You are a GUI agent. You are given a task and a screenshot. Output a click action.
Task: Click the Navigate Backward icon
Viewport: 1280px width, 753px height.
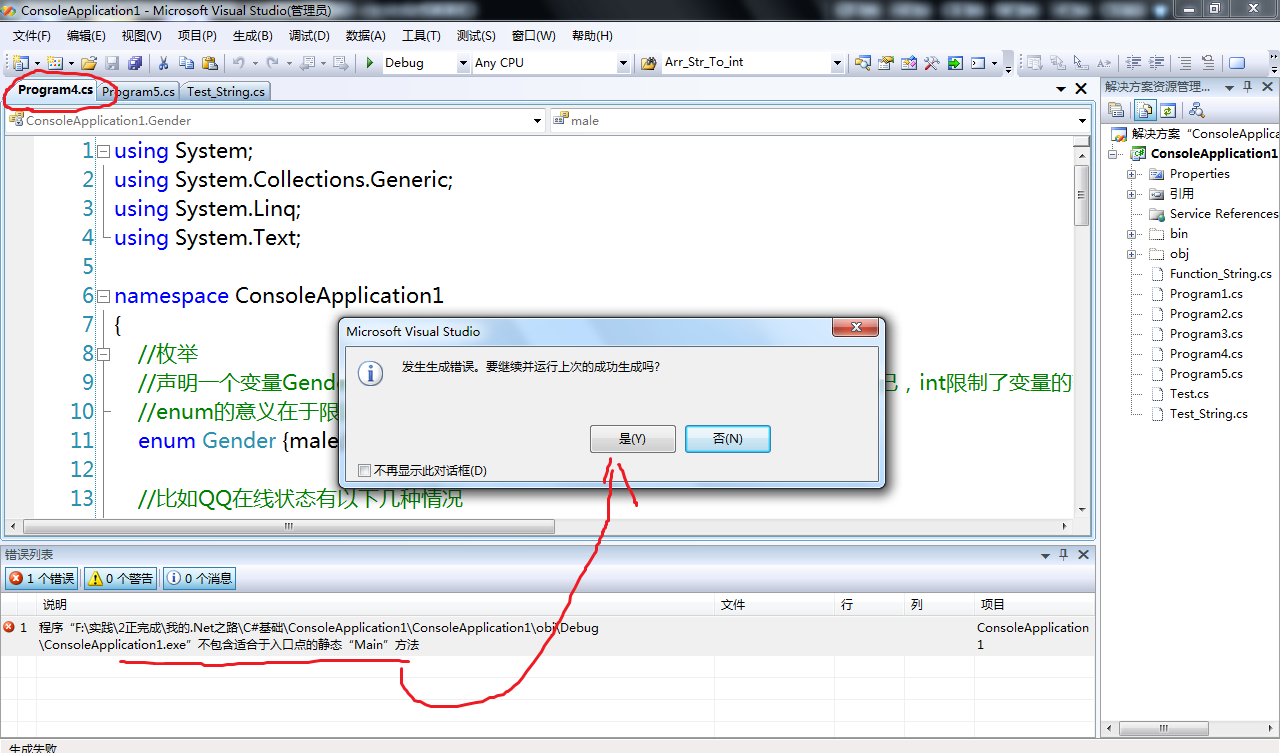click(x=306, y=63)
